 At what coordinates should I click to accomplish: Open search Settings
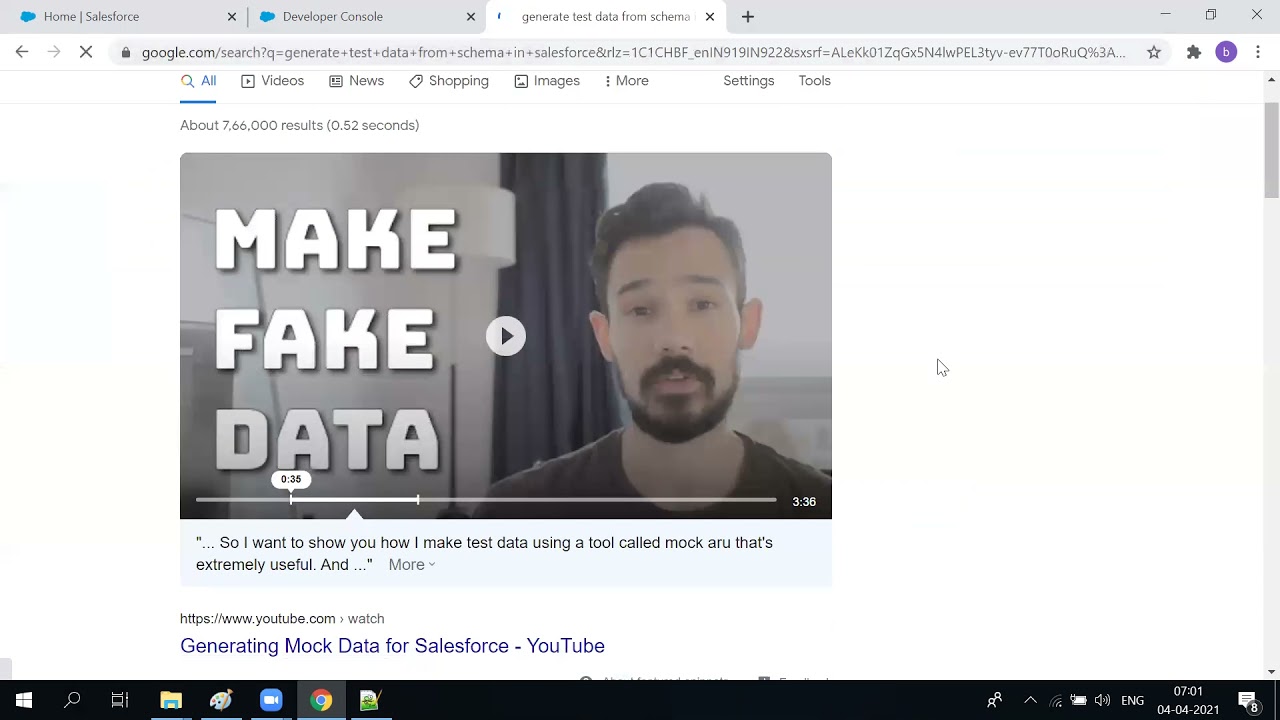pyautogui.click(x=749, y=81)
